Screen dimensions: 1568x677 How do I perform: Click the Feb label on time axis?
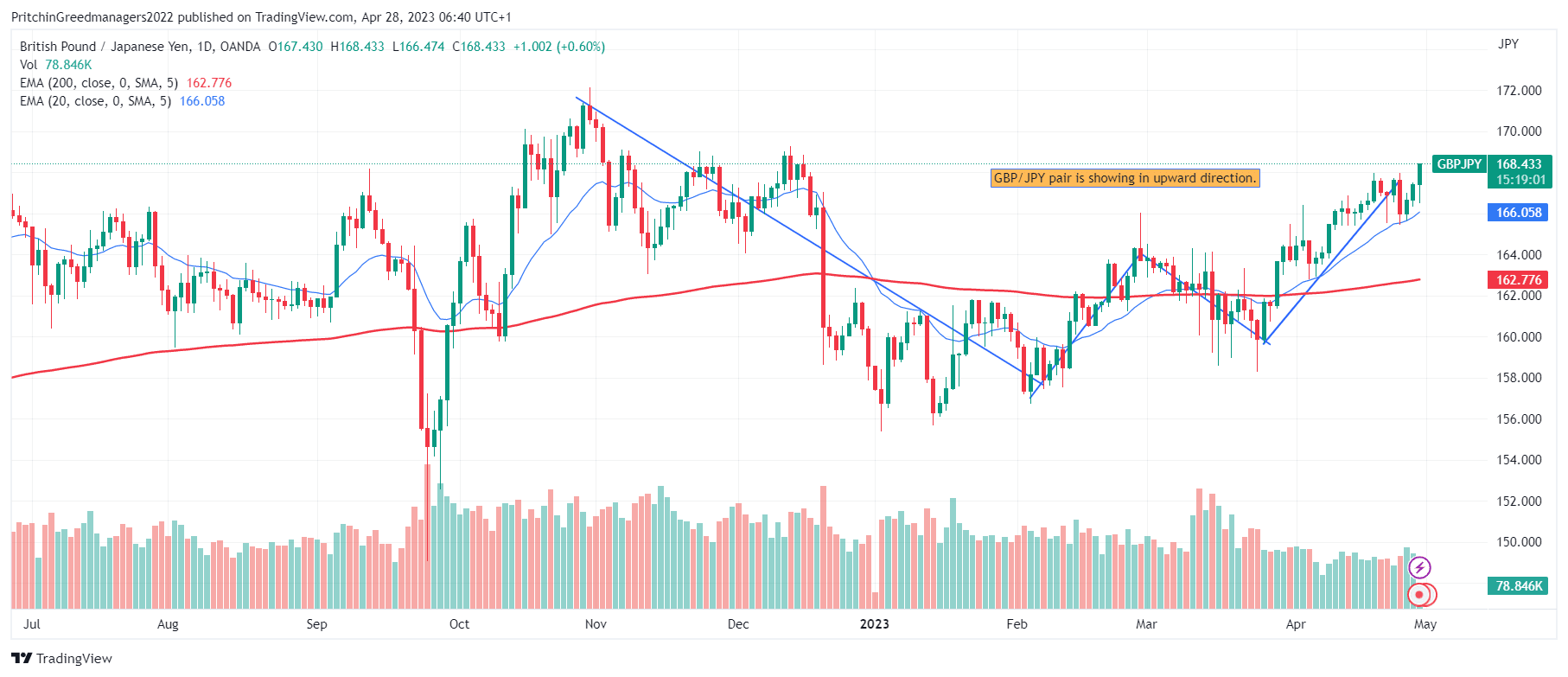(1017, 624)
